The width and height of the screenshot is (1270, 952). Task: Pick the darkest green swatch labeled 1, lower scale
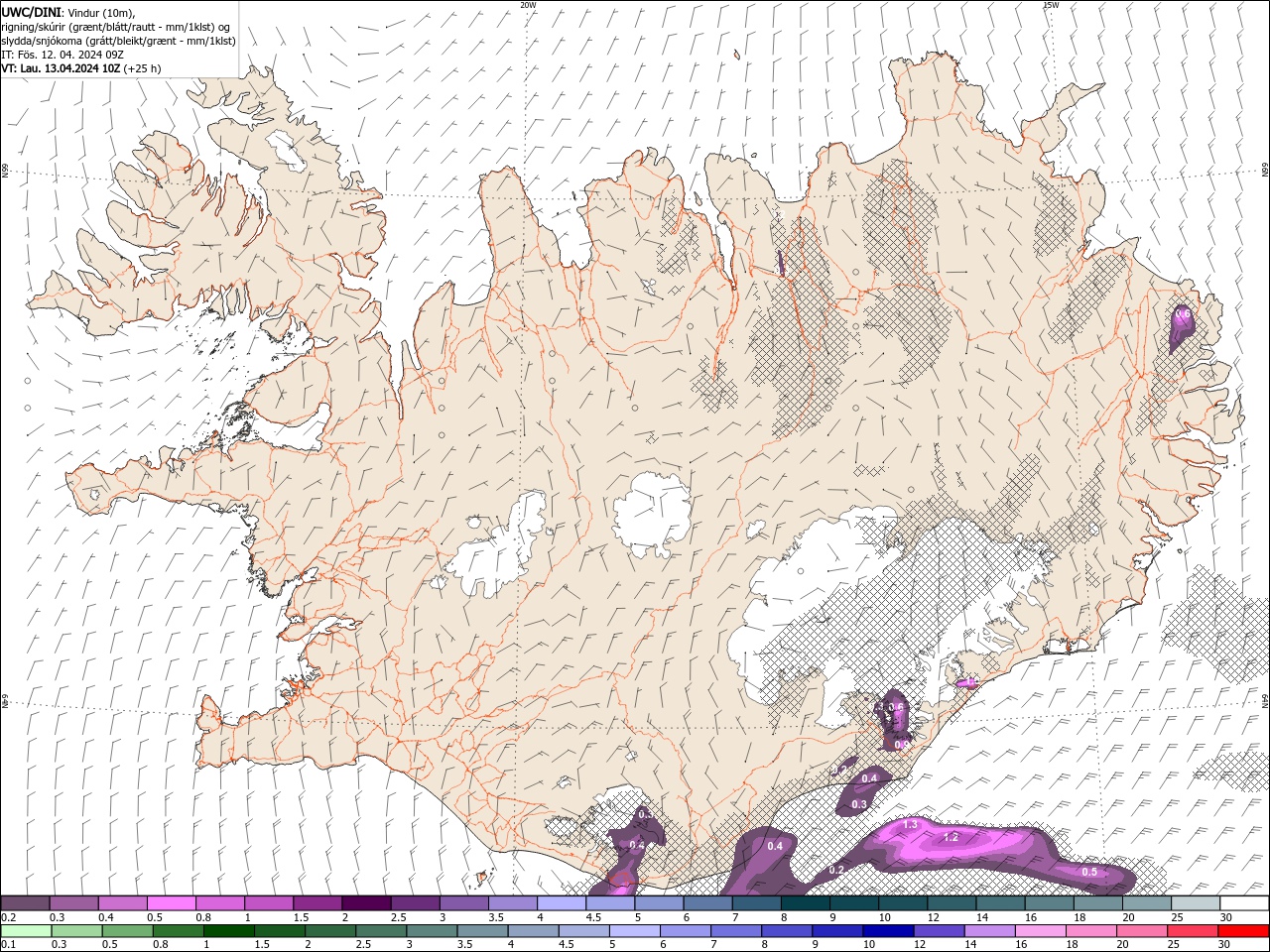coord(228,931)
